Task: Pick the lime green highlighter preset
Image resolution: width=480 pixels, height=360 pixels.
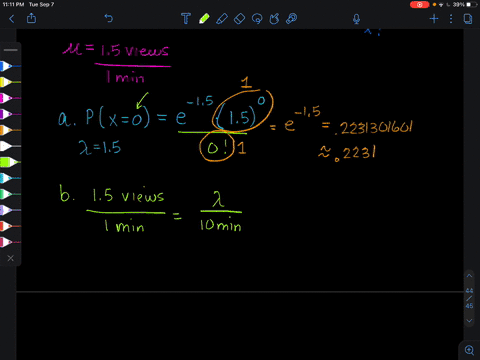Action: 10,162
